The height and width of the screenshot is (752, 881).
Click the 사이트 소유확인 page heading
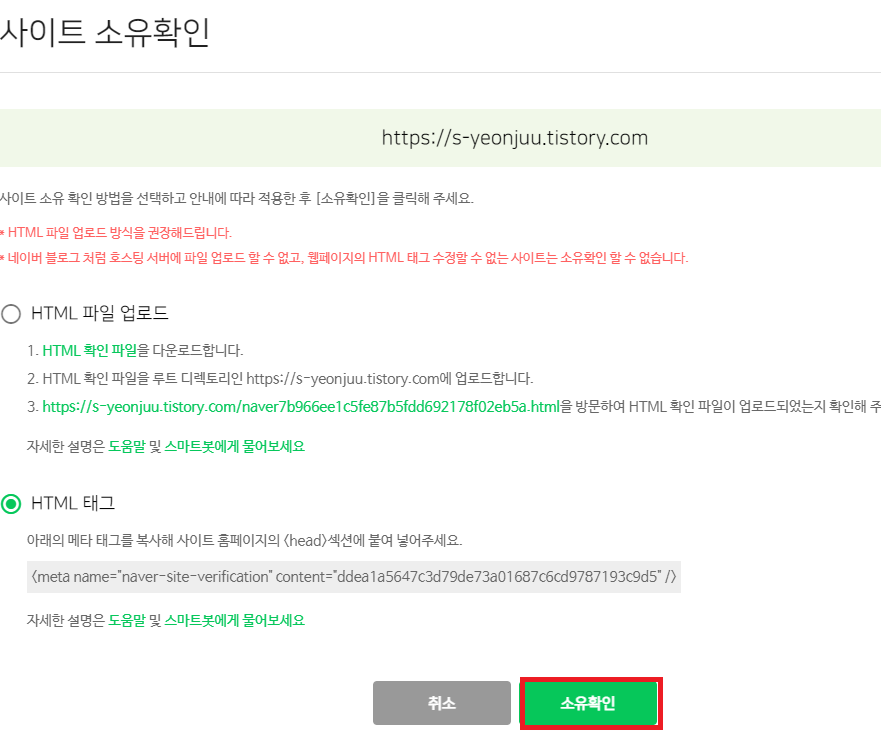pyautogui.click(x=105, y=32)
